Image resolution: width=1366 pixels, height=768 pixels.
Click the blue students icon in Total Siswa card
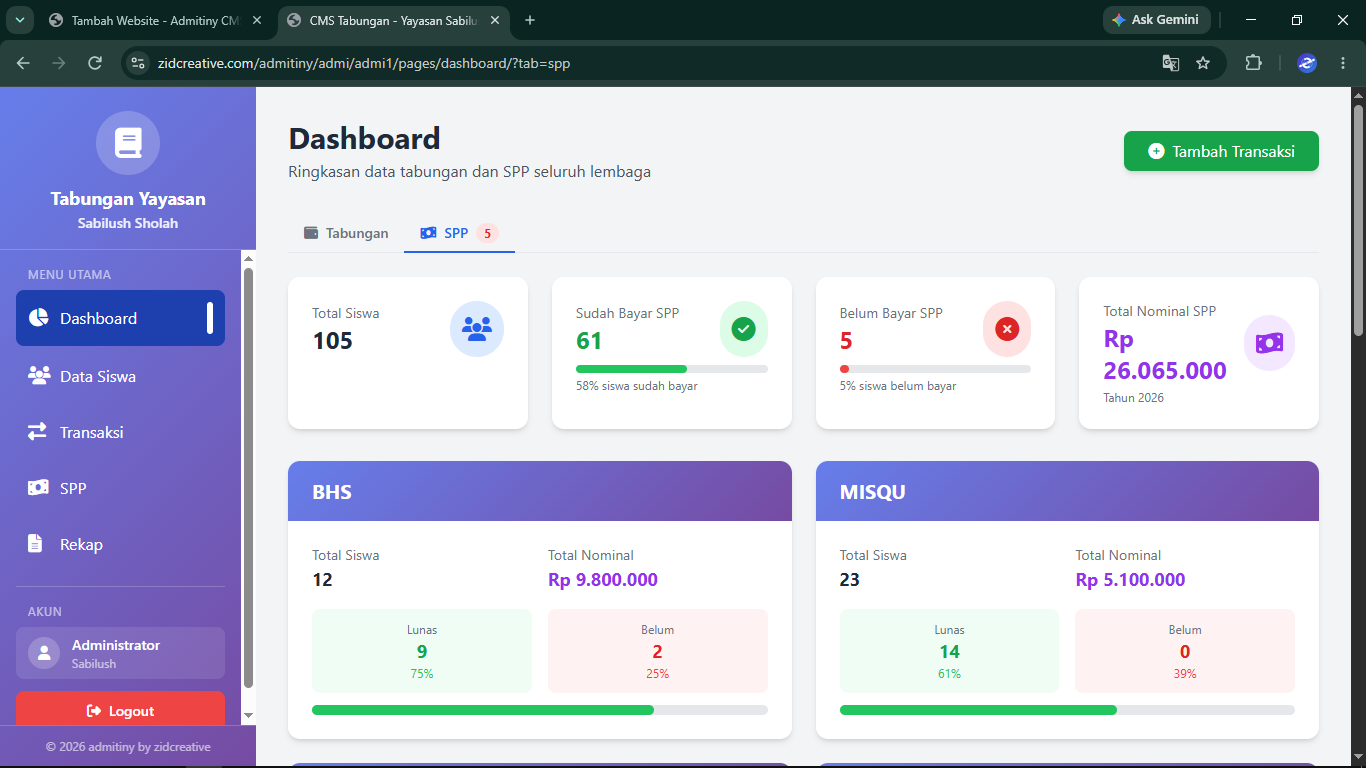[x=477, y=329]
